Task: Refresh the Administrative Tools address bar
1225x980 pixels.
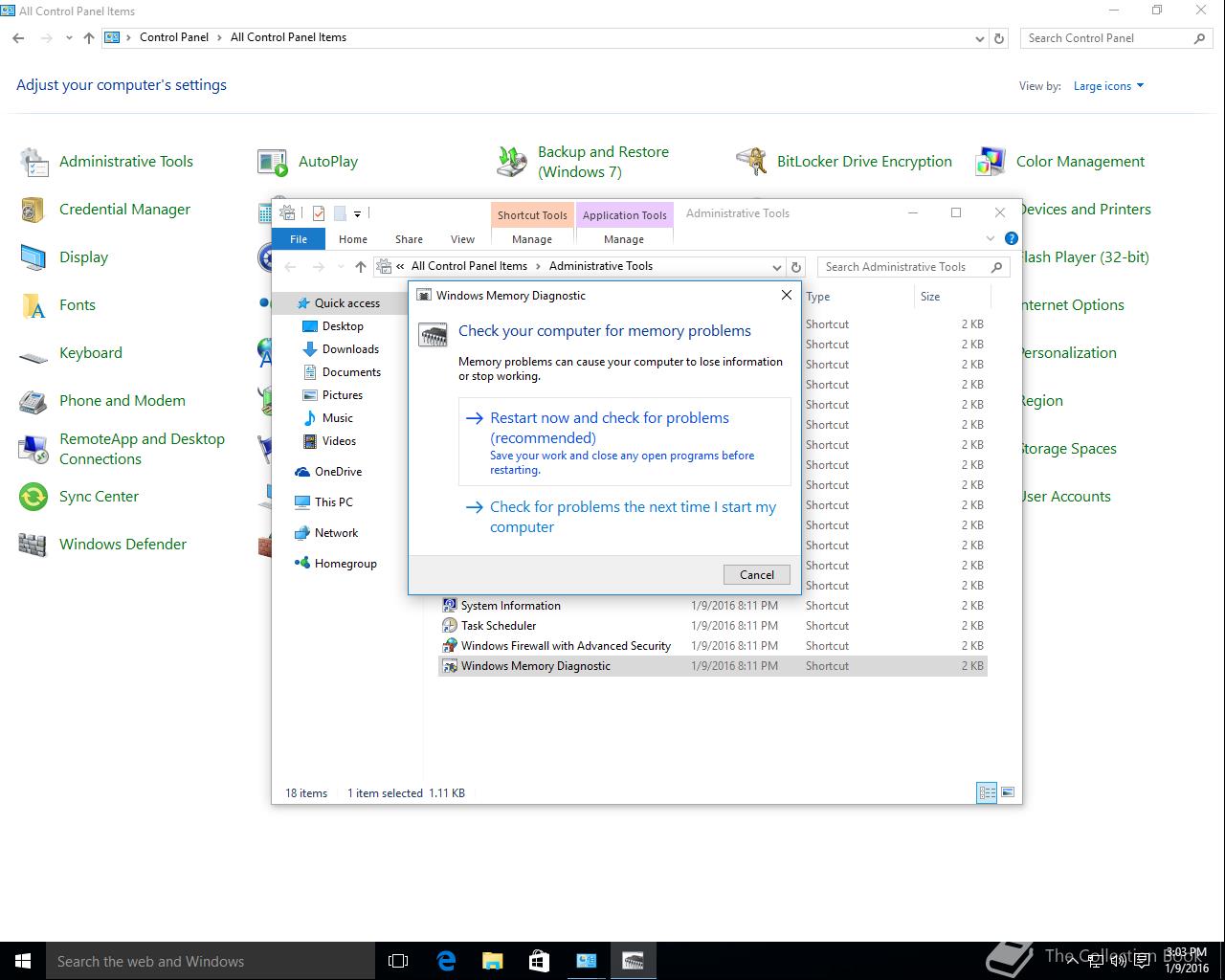Action: coord(796,267)
